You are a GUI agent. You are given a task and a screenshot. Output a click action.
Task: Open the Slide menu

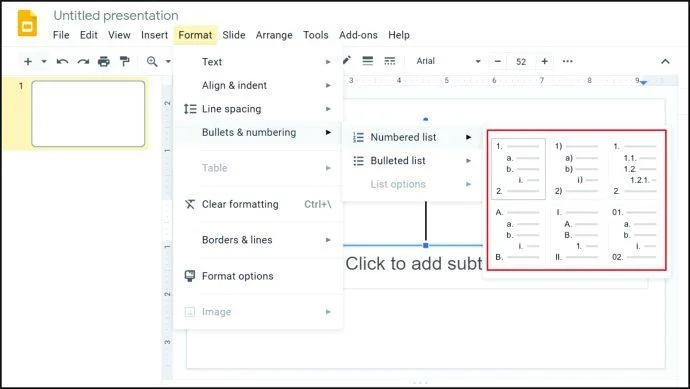[234, 35]
